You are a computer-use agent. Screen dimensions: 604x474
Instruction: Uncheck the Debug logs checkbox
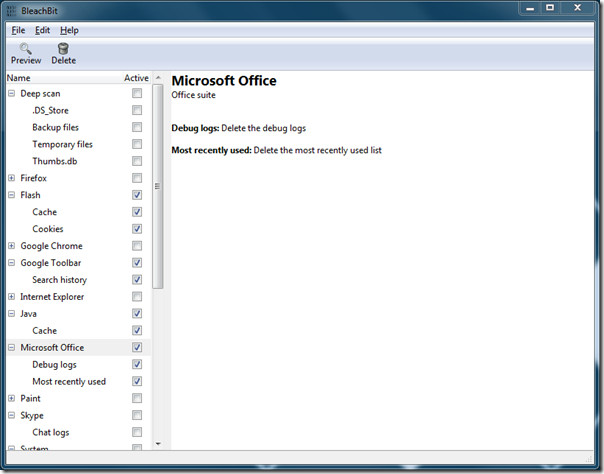[137, 365]
